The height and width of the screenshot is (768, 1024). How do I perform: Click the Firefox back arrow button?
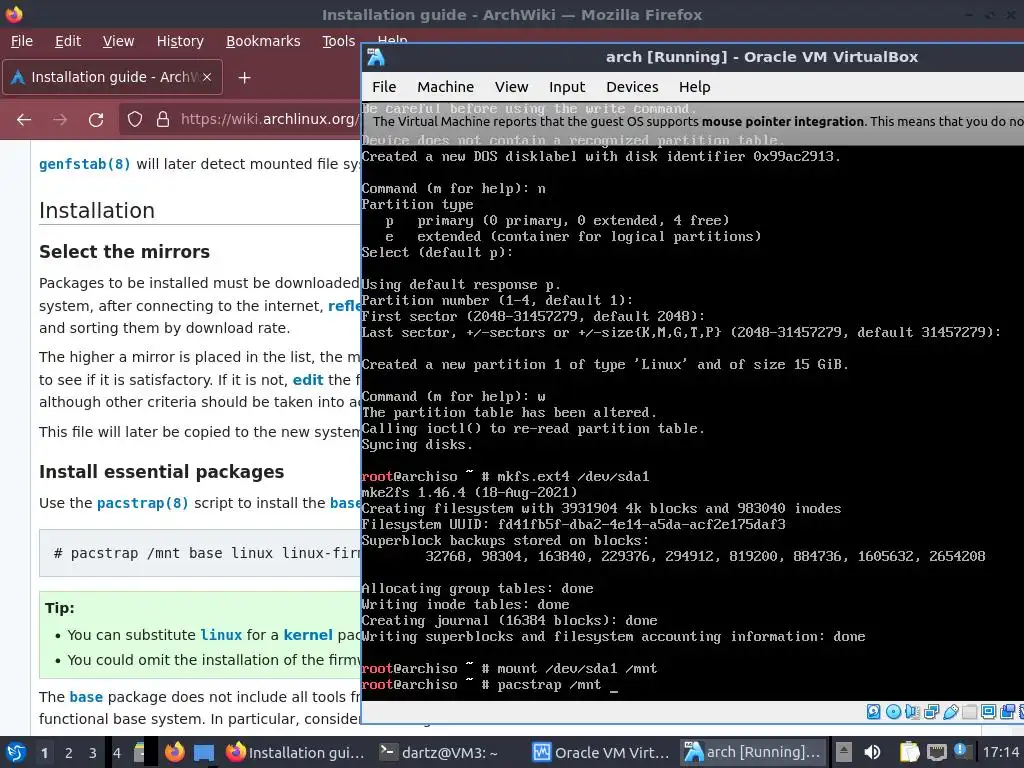point(24,120)
